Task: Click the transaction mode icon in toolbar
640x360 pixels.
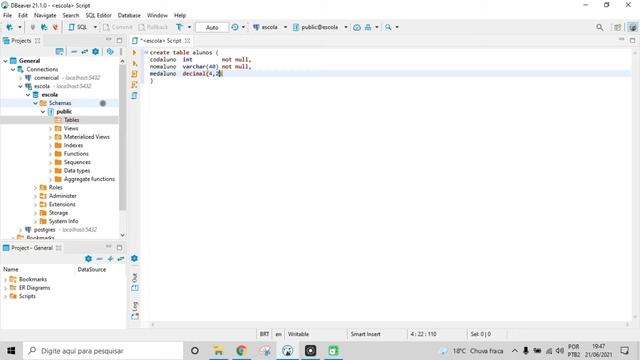Action: [x=179, y=27]
